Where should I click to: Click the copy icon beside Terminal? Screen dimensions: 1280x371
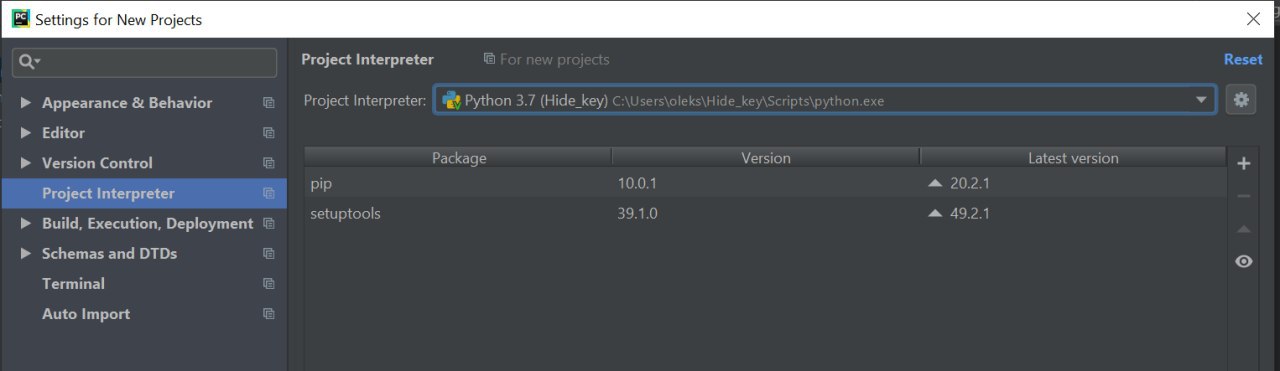[x=268, y=284]
